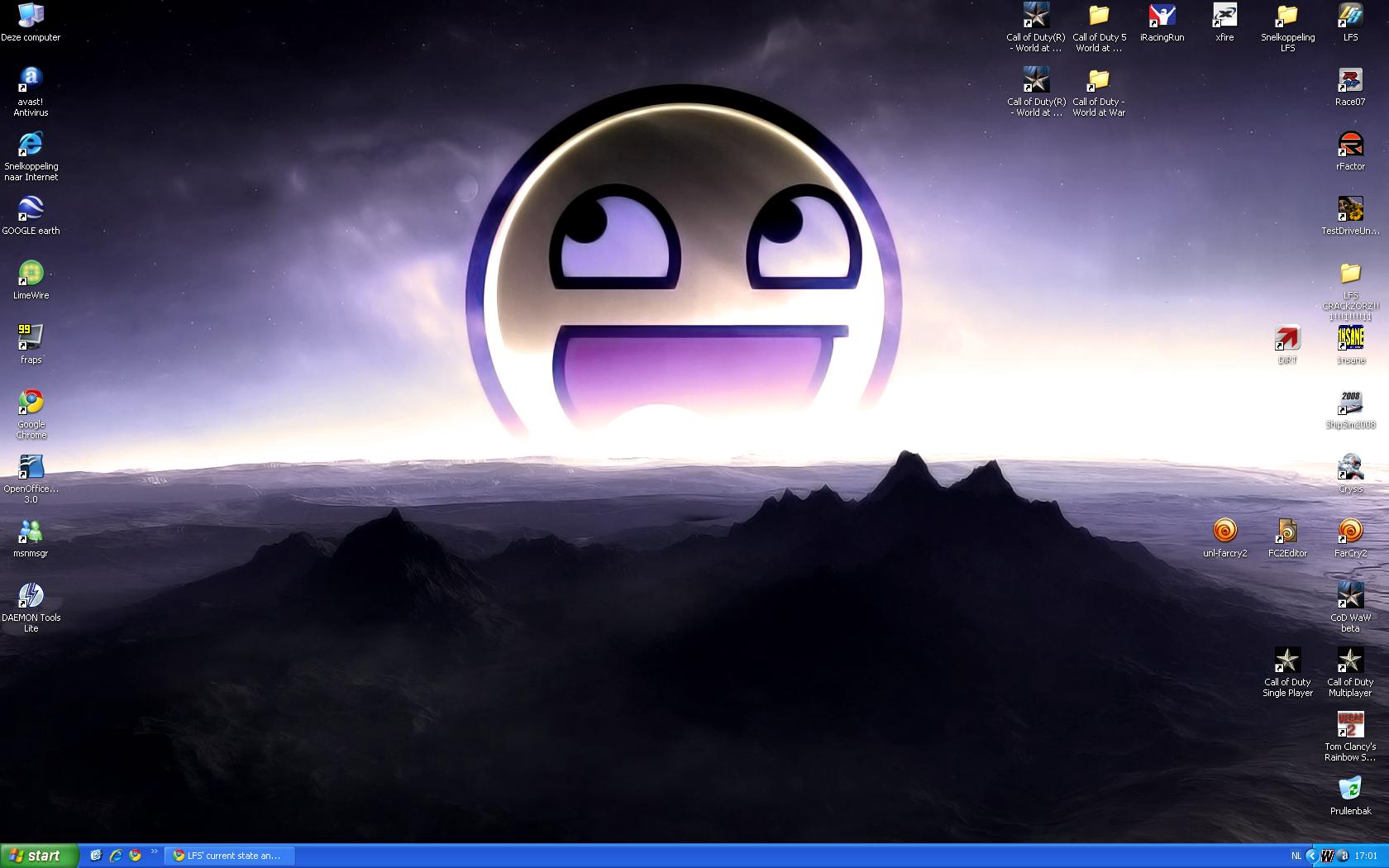1389x868 pixels.
Task: Select the Snelkoppeling naar Internet shortcut
Action: [31, 156]
